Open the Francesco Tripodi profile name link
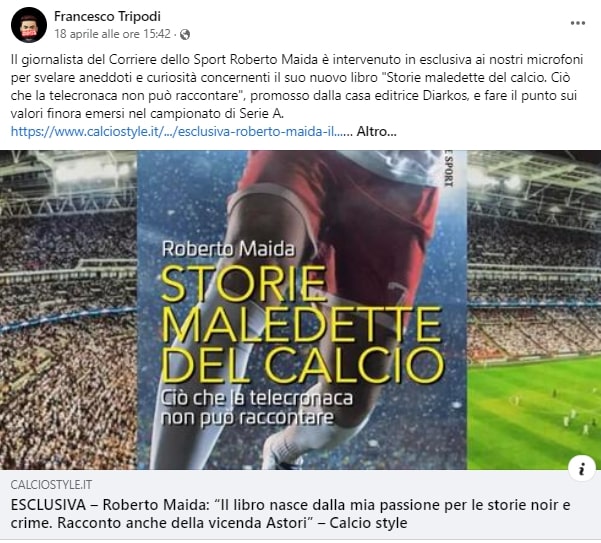 (x=107, y=16)
